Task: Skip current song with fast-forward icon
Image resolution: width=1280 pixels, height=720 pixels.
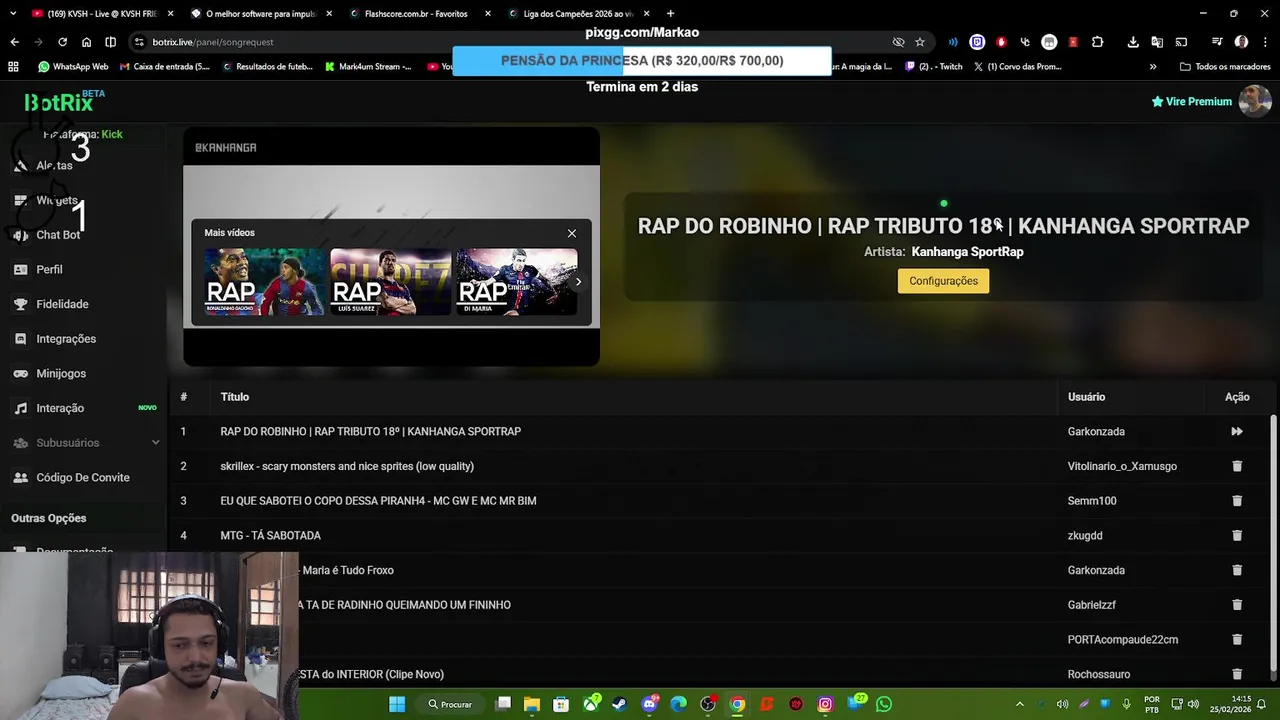Action: coord(1237,432)
